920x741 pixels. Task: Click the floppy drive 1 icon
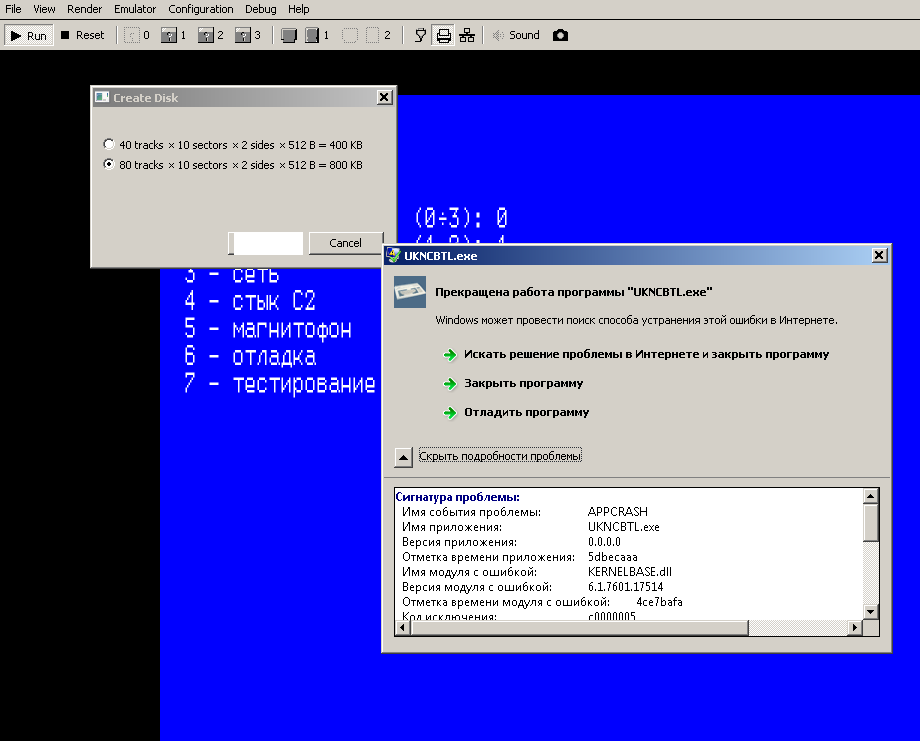pyautogui.click(x=169, y=35)
